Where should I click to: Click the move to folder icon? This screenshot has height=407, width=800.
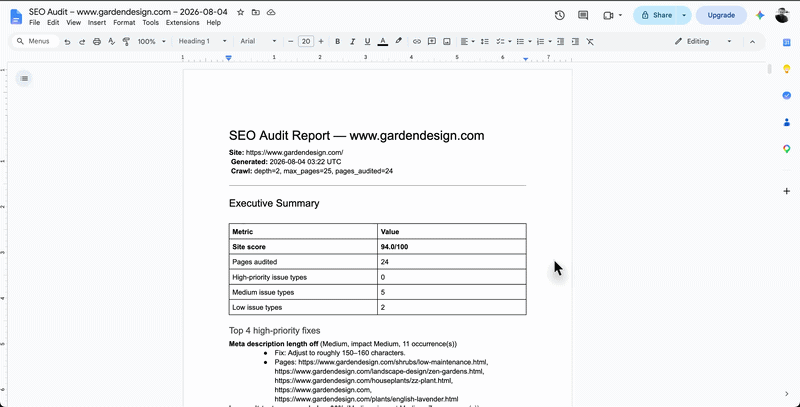coord(256,12)
